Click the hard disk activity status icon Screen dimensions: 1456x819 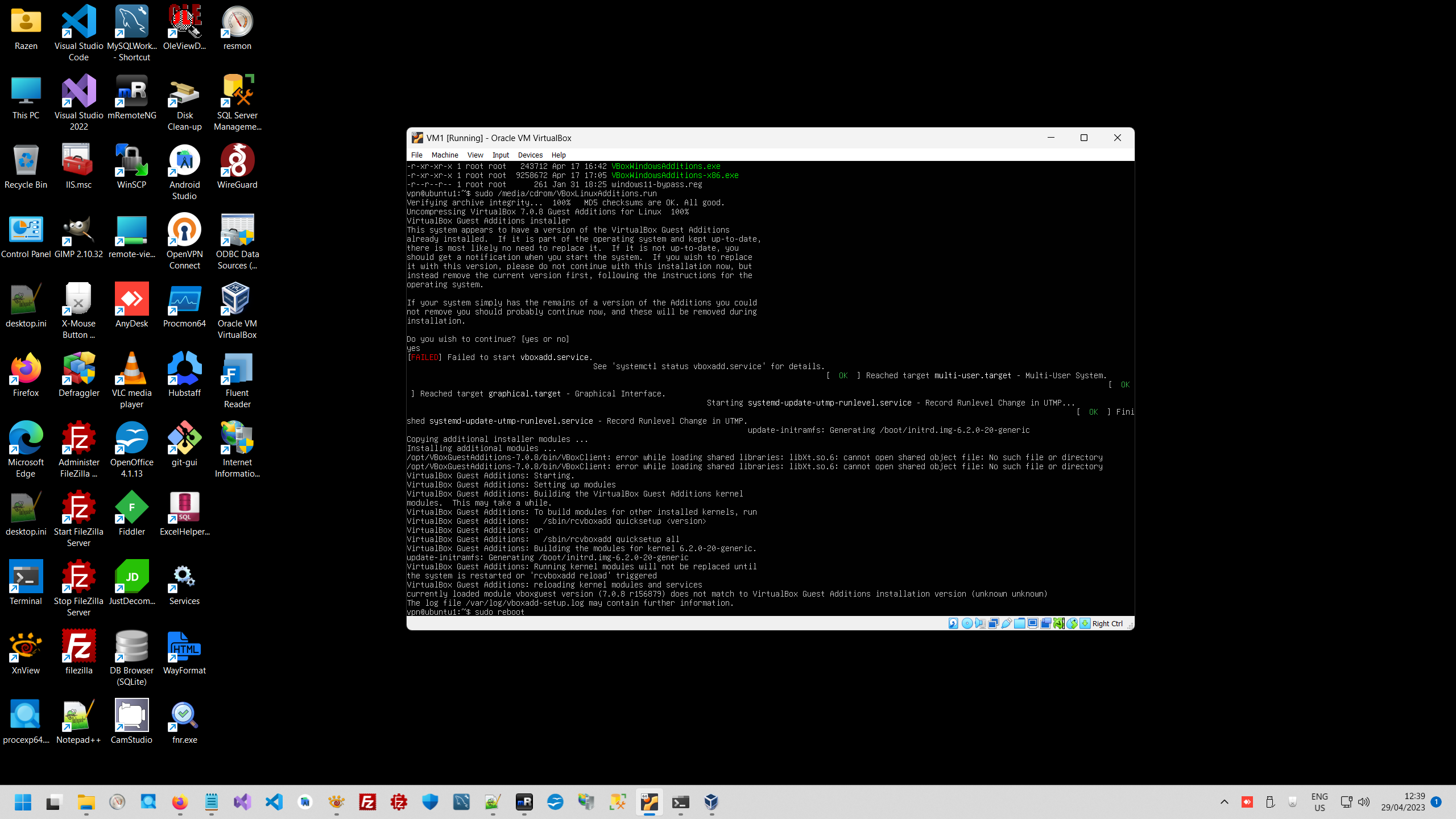click(953, 623)
